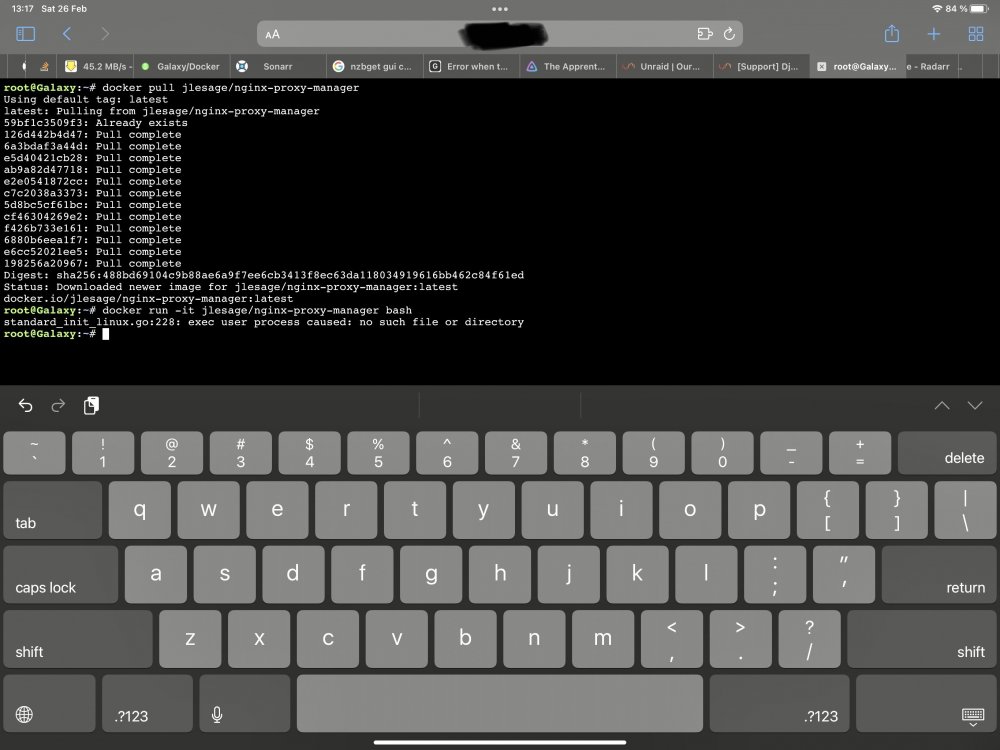
Task: Tap the hide keyboard key
Action: point(926,703)
